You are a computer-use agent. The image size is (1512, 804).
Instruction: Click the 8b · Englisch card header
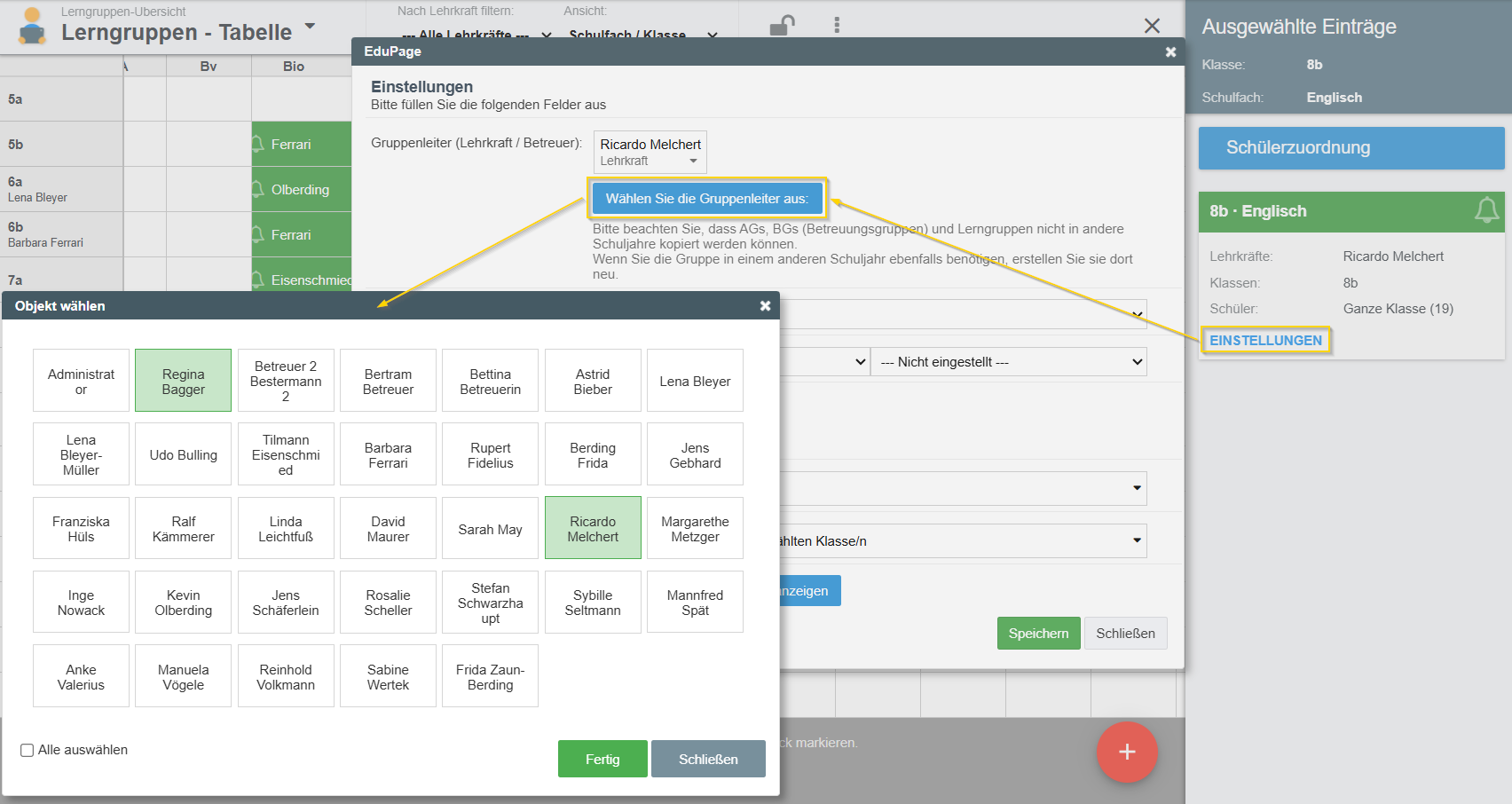pos(1351,211)
